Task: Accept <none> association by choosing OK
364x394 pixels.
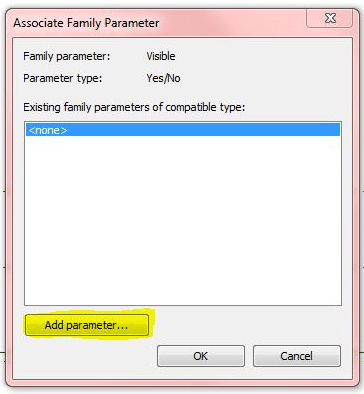Action: point(201,356)
